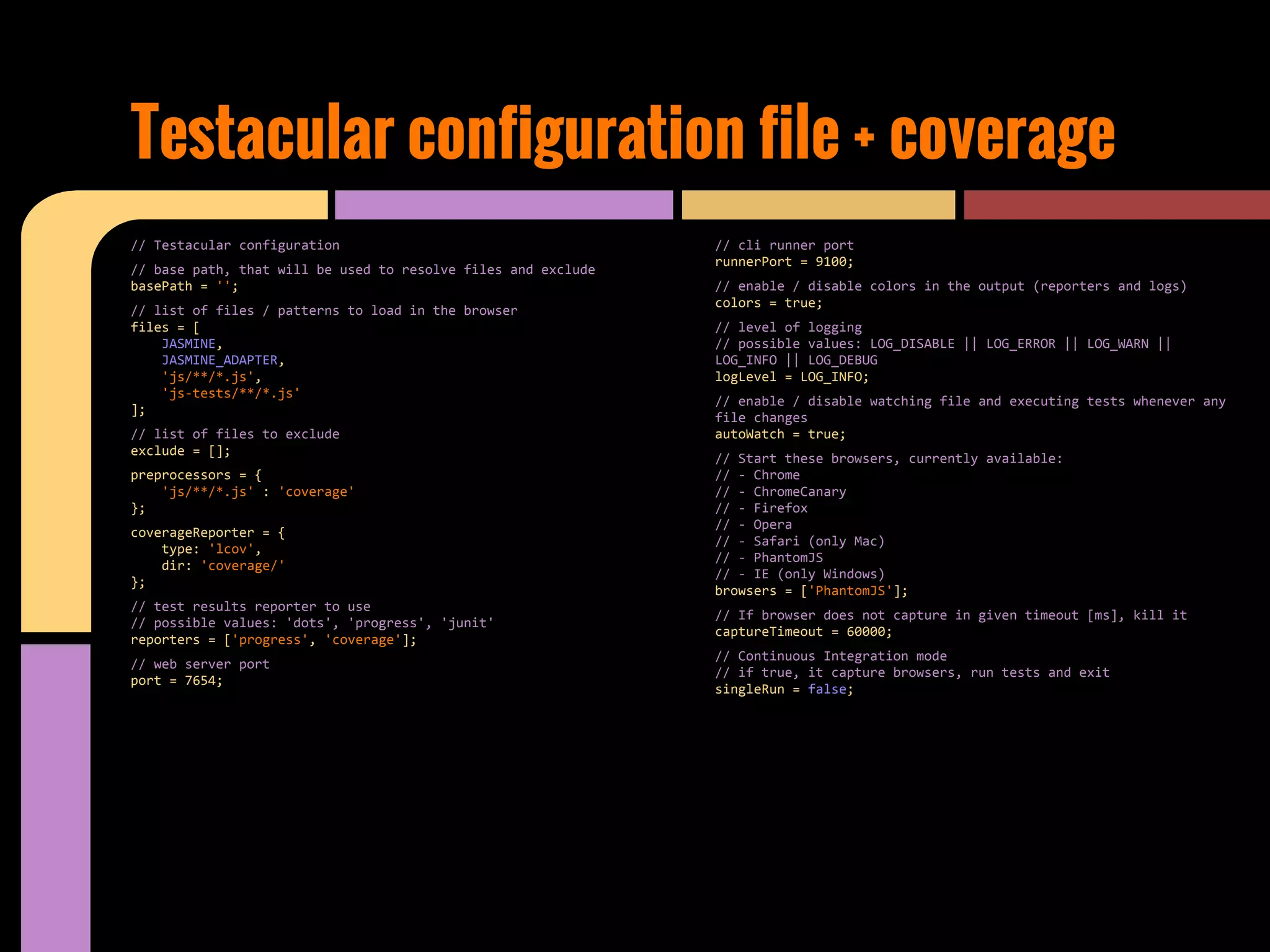Click the comment '// - IE (only Windows)'
Viewport: 1270px width, 952px height.
point(800,574)
